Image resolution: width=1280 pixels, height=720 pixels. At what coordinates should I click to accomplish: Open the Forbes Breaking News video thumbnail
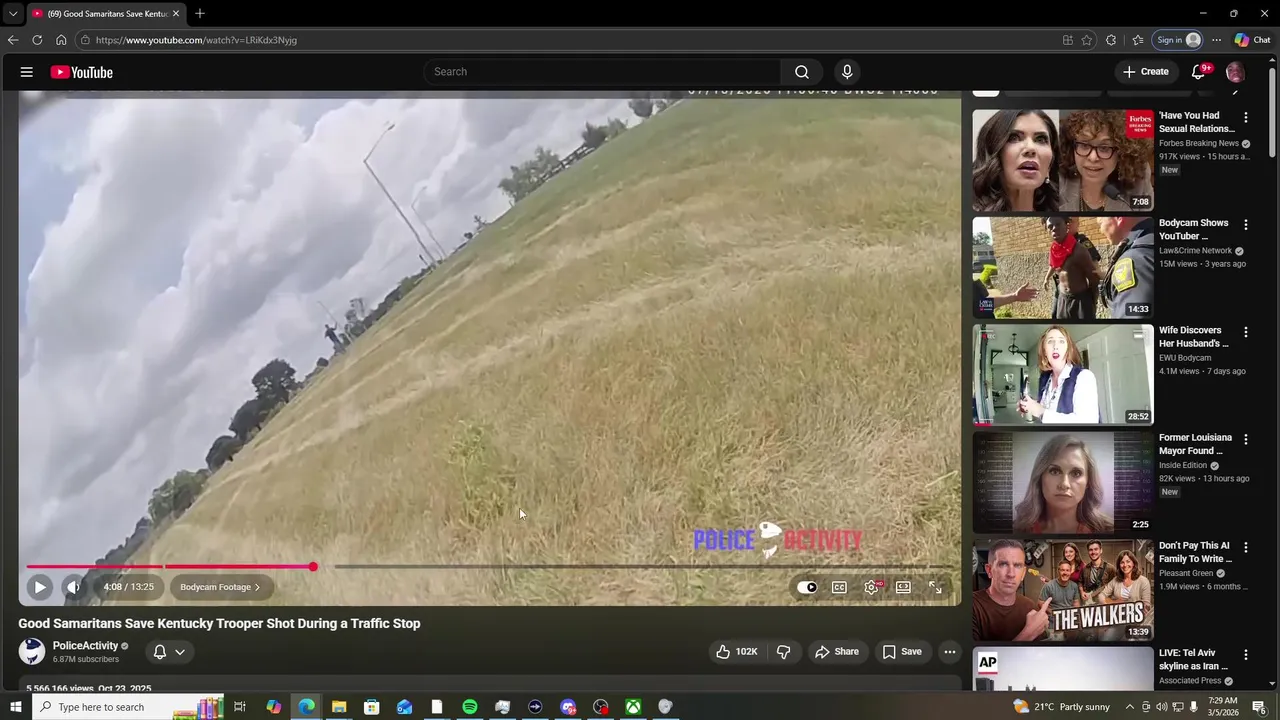pyautogui.click(x=1062, y=160)
